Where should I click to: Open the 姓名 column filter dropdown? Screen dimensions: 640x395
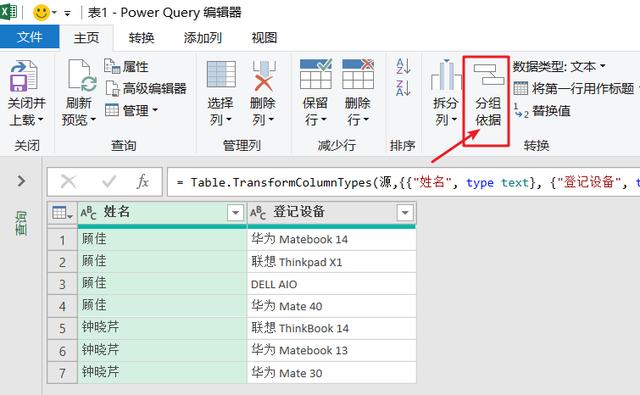pos(236,213)
